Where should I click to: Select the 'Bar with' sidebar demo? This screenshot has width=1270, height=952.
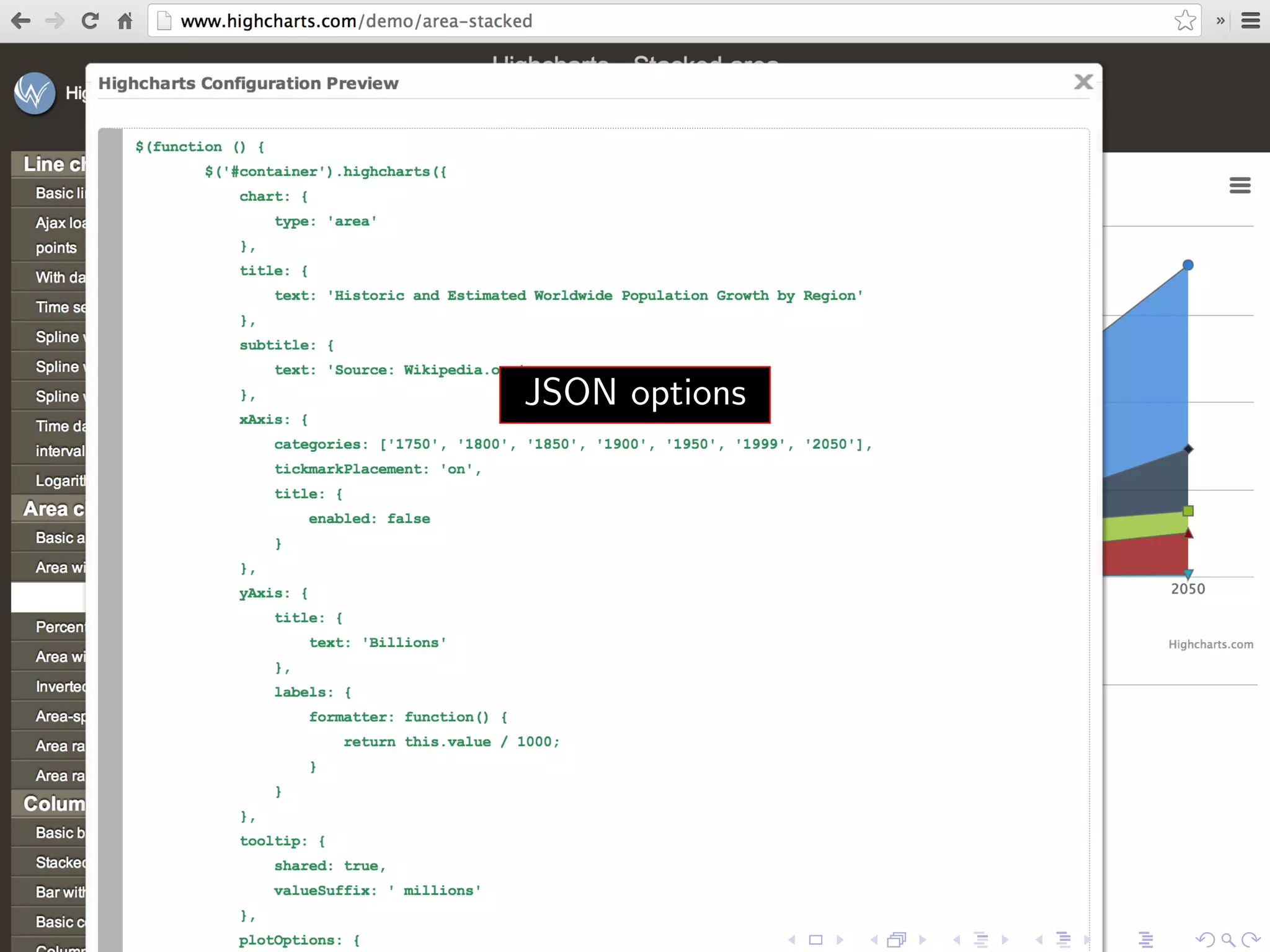coord(49,892)
